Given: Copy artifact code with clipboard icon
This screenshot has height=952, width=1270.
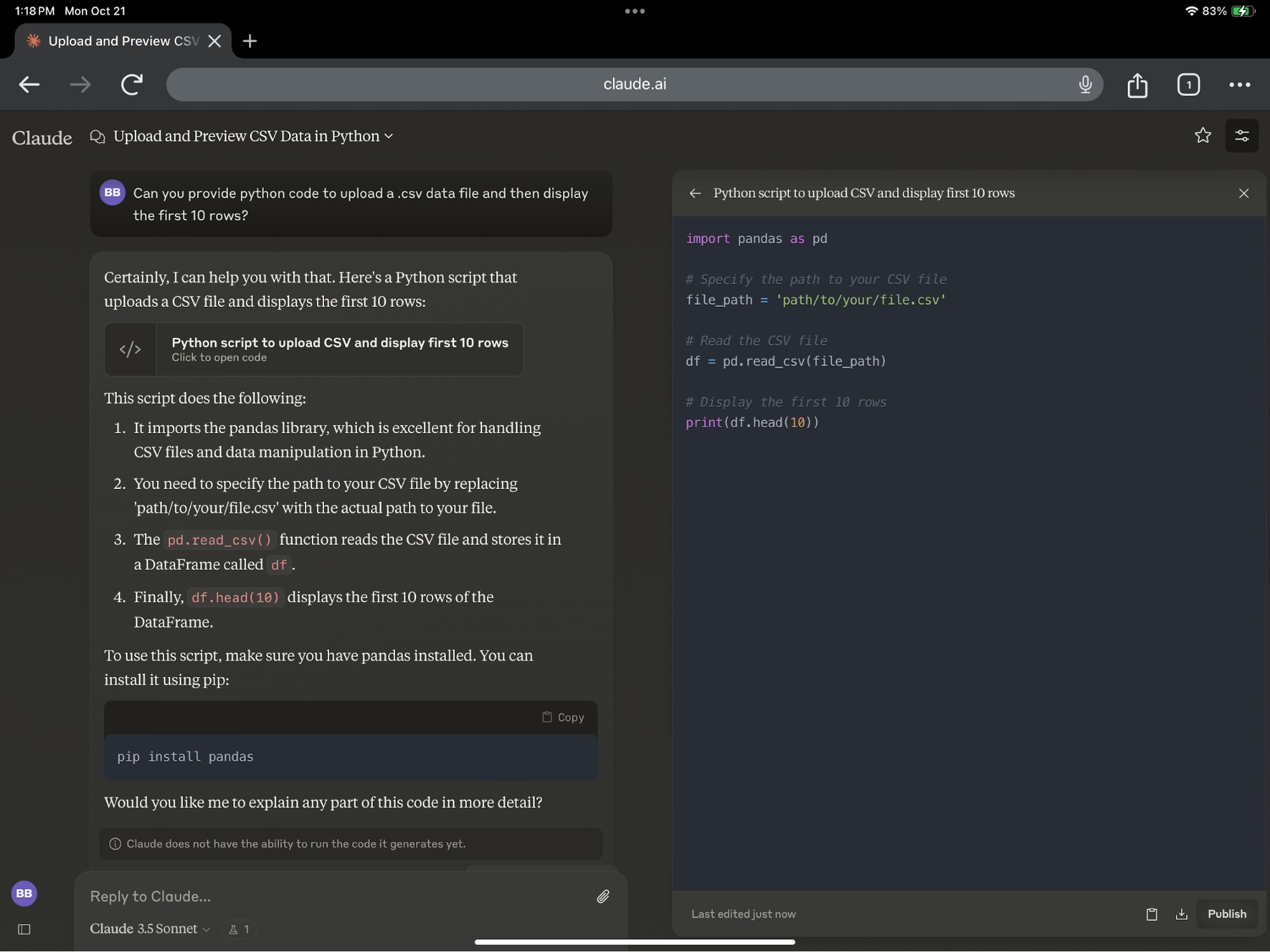Looking at the screenshot, I should (x=1151, y=914).
